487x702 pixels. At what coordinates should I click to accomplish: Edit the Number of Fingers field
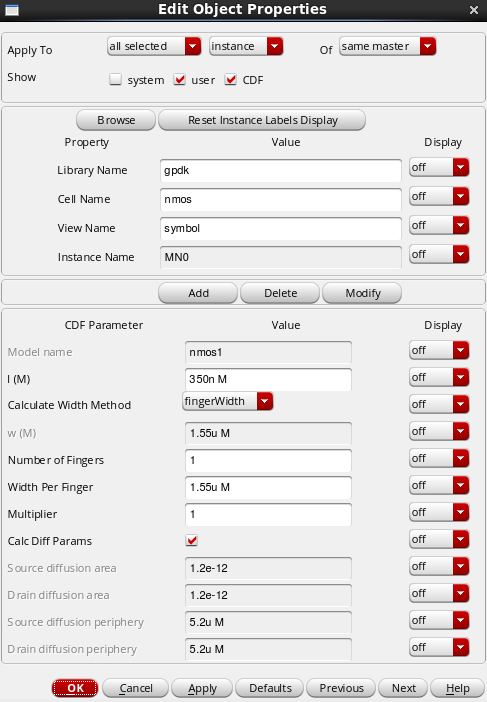coord(268,460)
